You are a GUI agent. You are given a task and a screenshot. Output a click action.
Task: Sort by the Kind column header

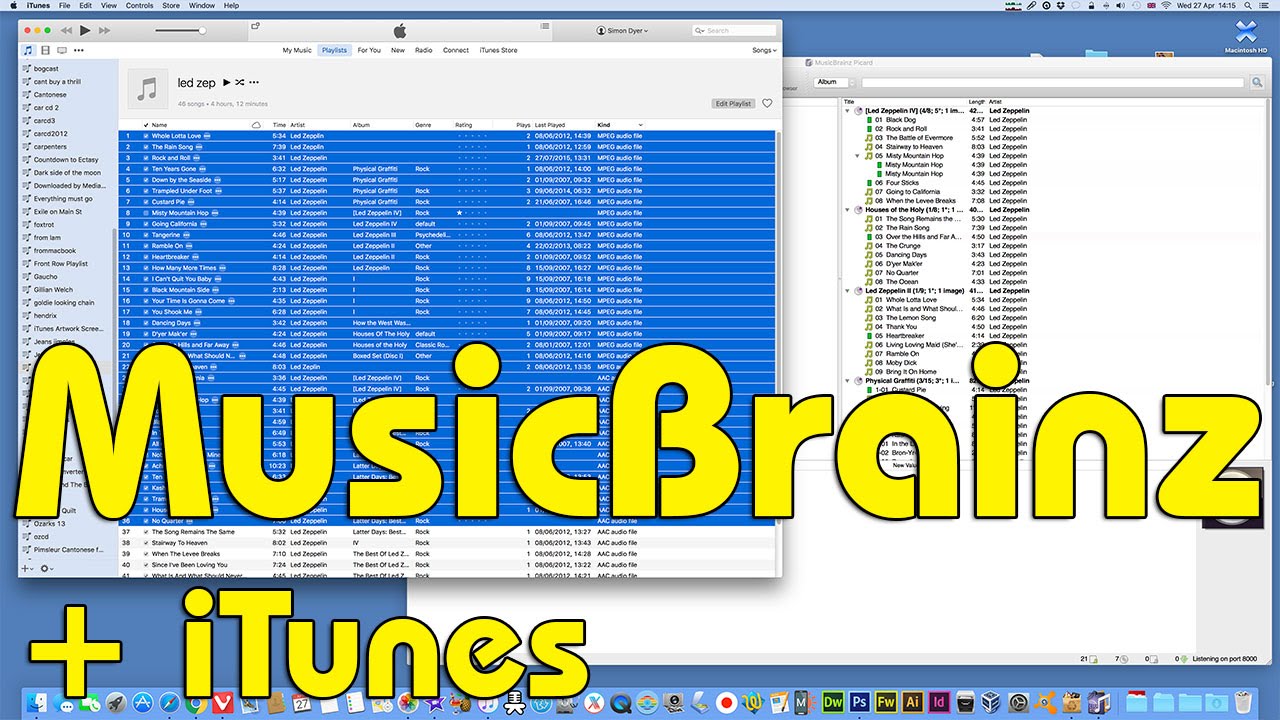[x=620, y=125]
